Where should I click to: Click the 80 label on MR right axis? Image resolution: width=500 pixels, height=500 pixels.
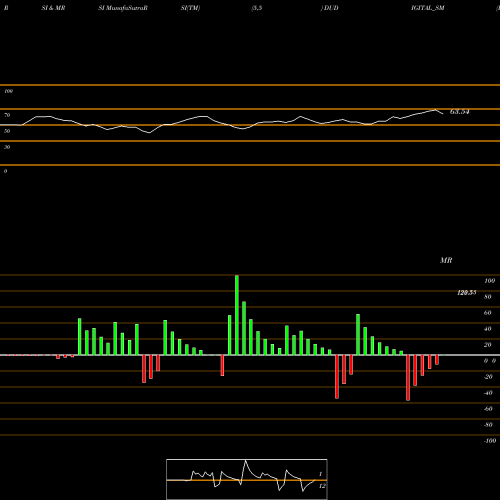(488, 297)
